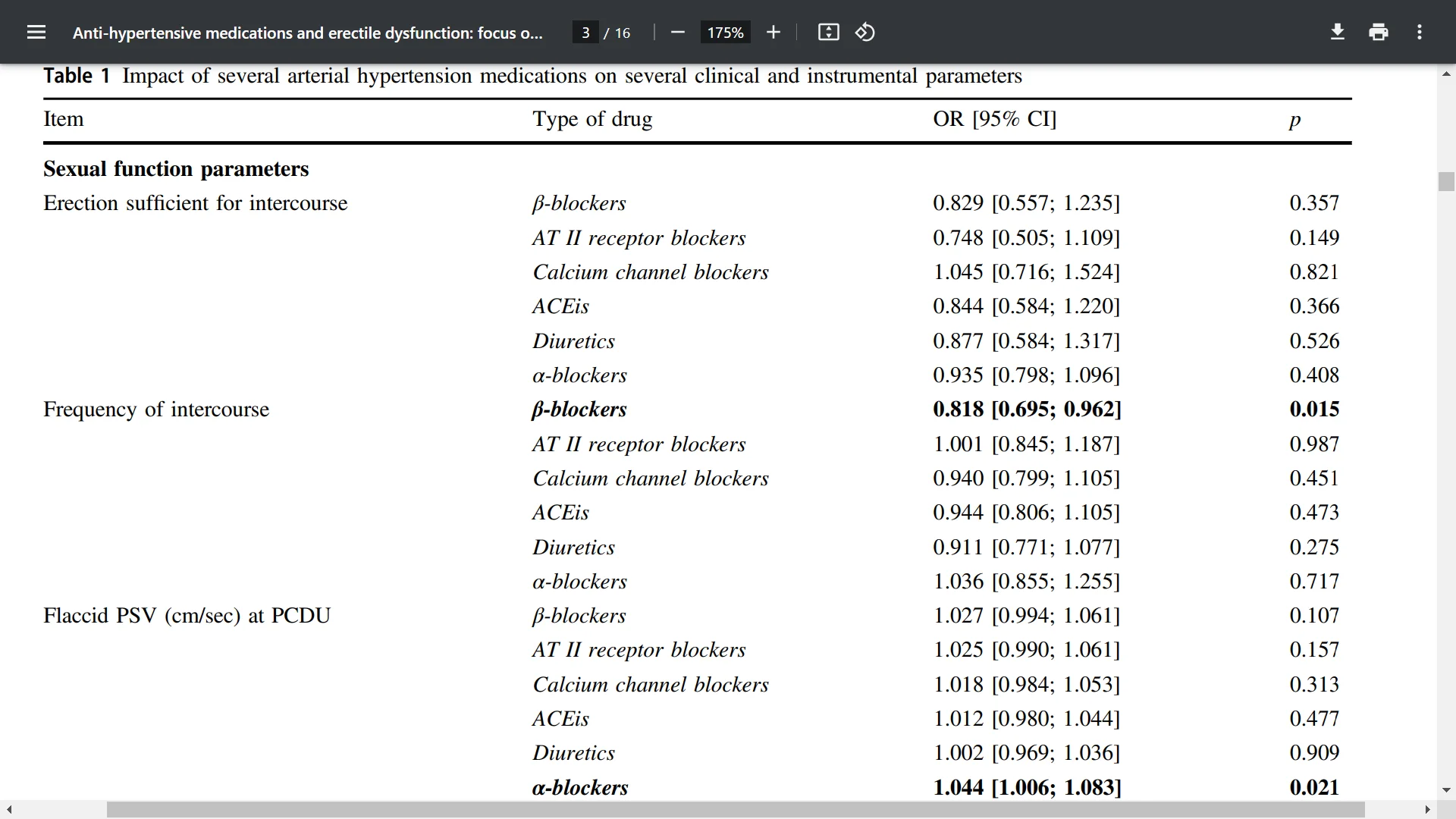Click the bold value 0.818 [0.695; 0.962]

click(x=1027, y=409)
